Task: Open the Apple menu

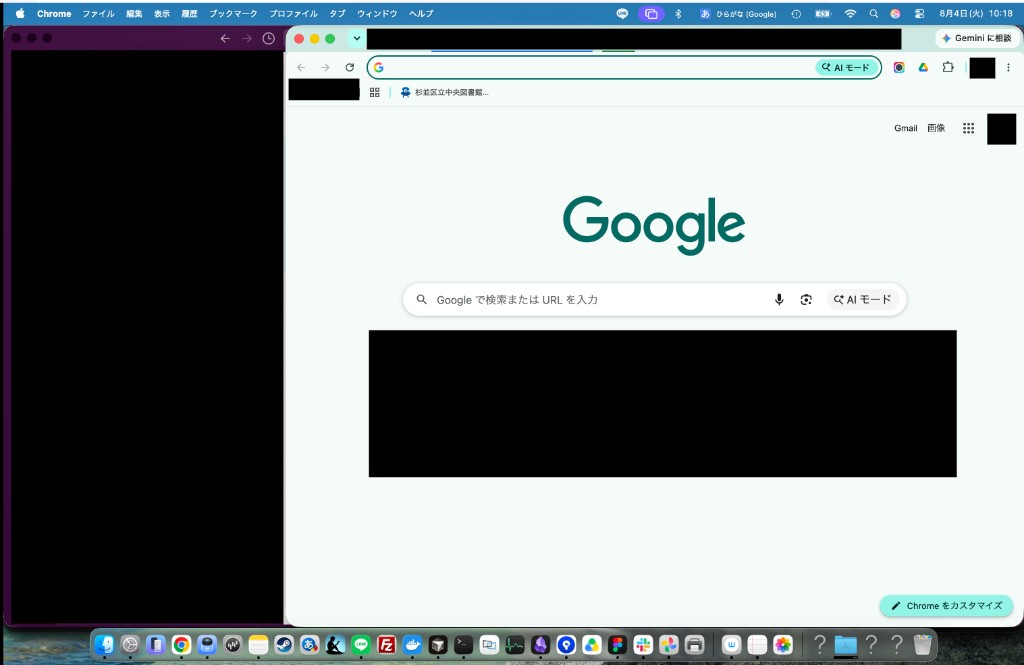Action: (20, 13)
